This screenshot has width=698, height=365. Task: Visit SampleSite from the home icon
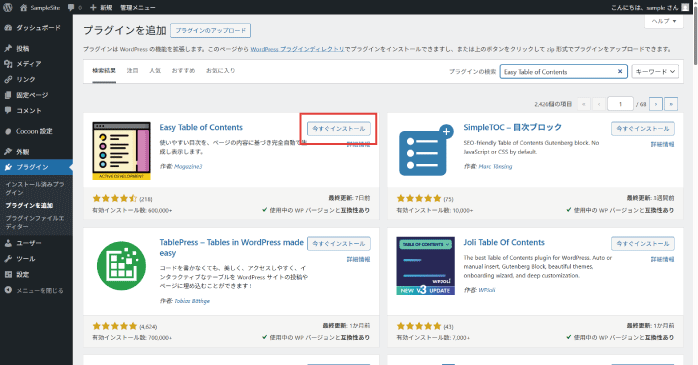click(x=40, y=8)
